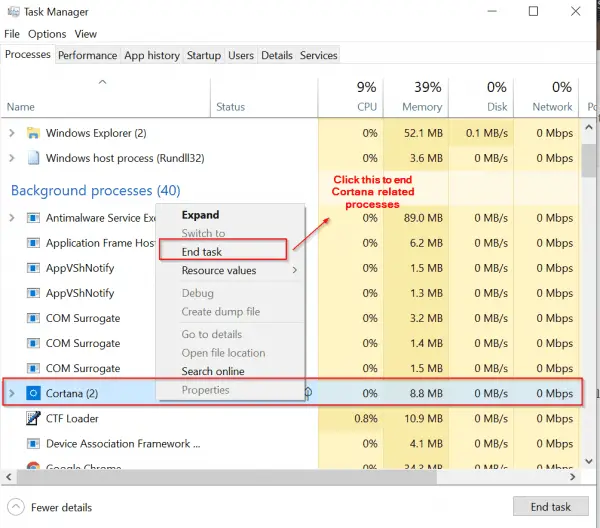Viewport: 600px width, 528px height.
Task: Open the Options menu
Action: coord(47,34)
